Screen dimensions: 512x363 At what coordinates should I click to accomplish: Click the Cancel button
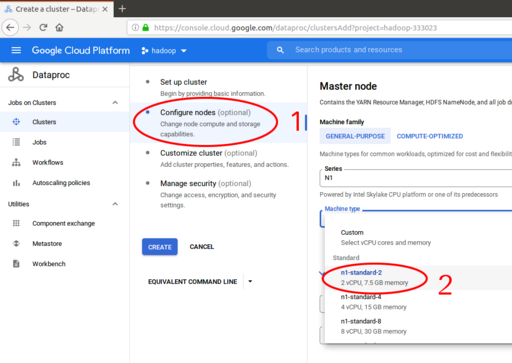202,247
